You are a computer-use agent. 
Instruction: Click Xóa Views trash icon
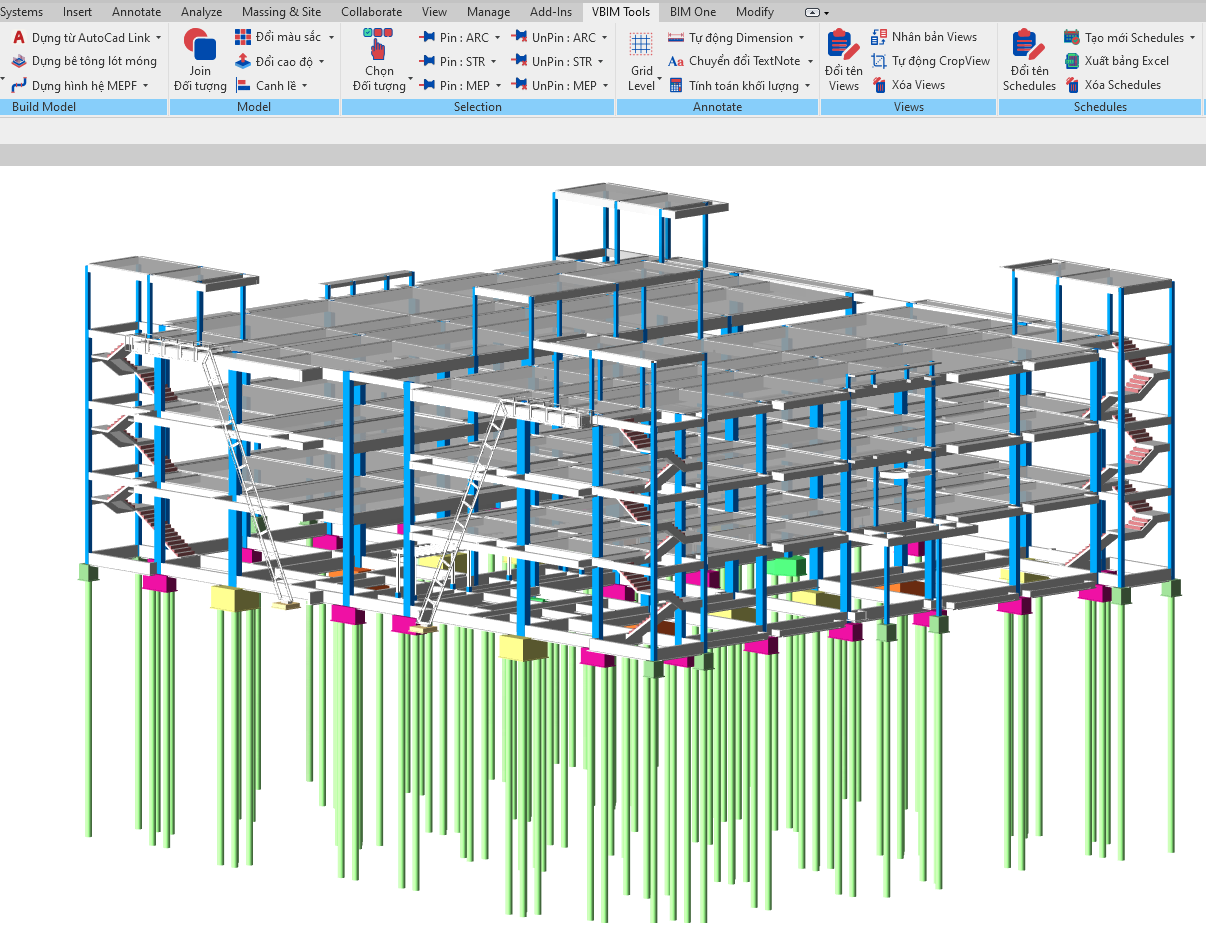coord(879,85)
